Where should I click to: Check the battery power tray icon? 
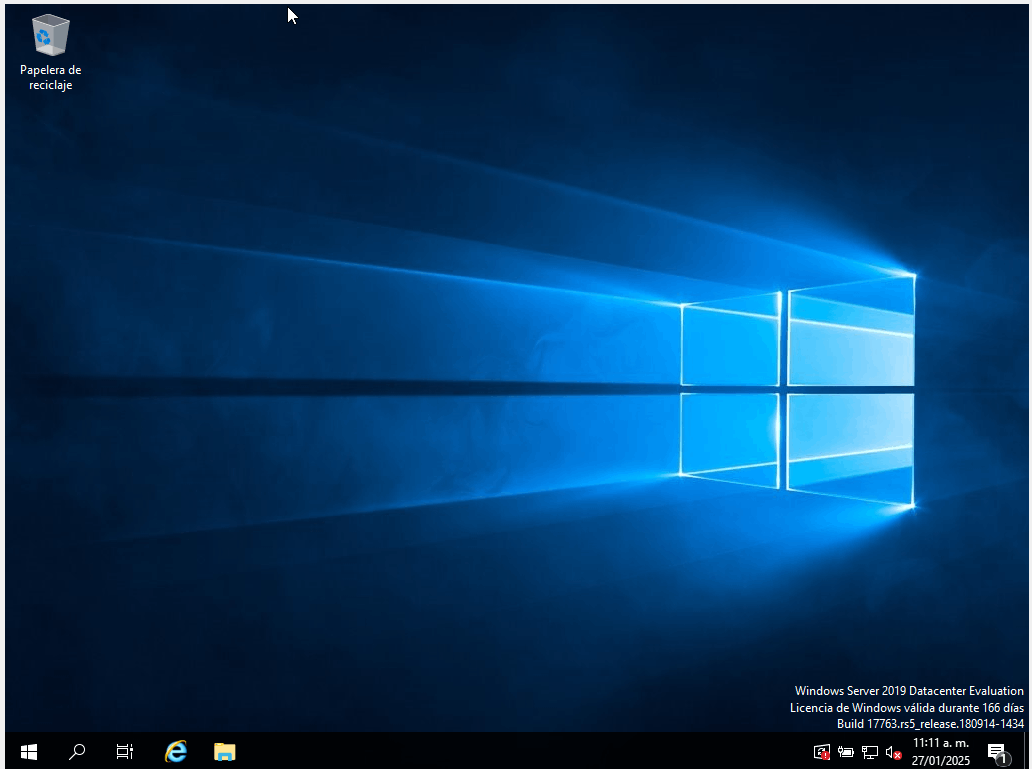[x=846, y=752]
